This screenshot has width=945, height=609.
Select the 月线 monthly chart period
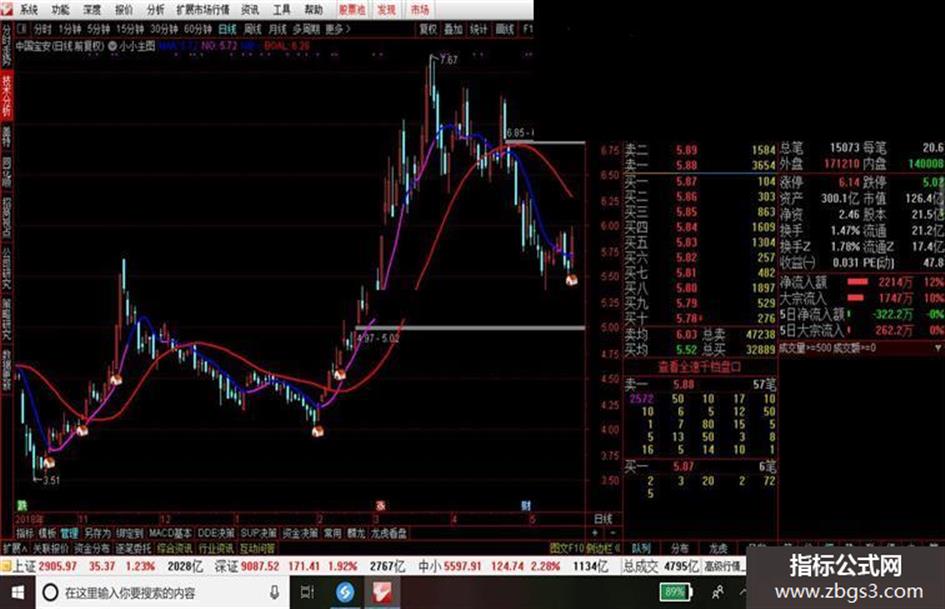click(277, 29)
